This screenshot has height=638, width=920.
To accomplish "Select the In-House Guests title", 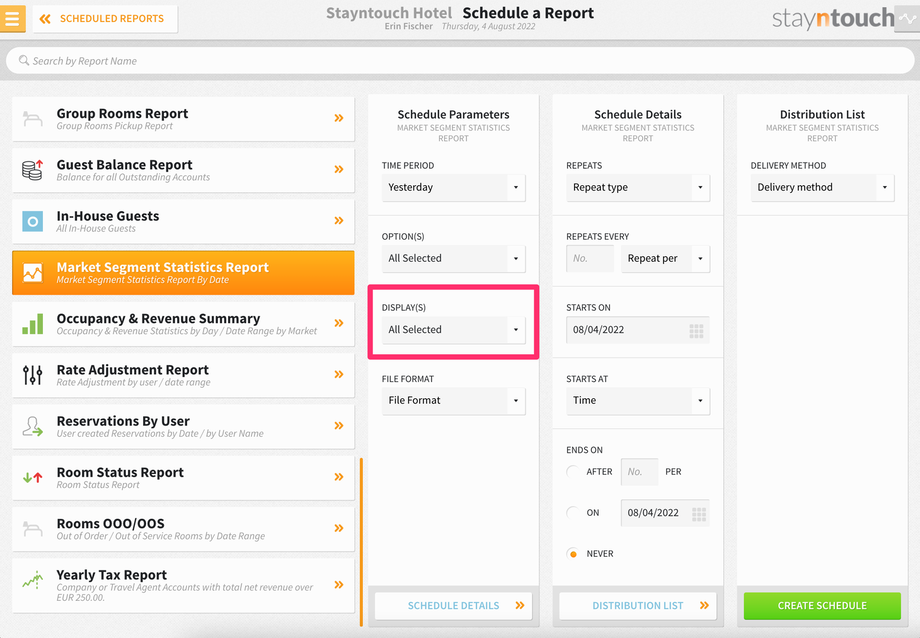I will tap(108, 216).
